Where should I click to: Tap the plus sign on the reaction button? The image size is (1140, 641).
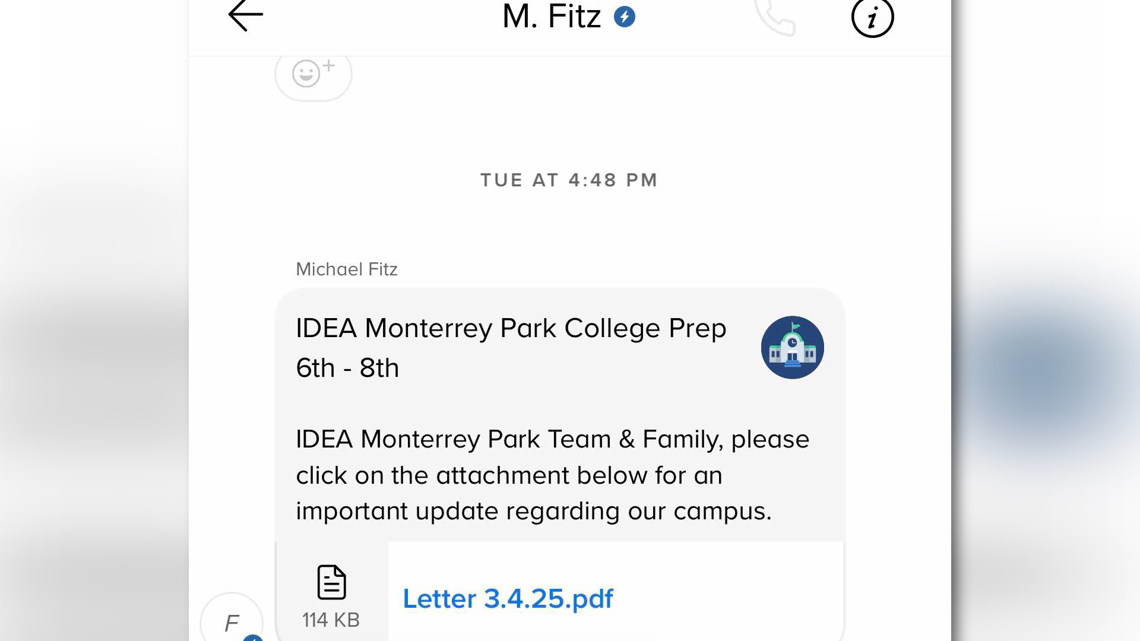click(x=329, y=66)
